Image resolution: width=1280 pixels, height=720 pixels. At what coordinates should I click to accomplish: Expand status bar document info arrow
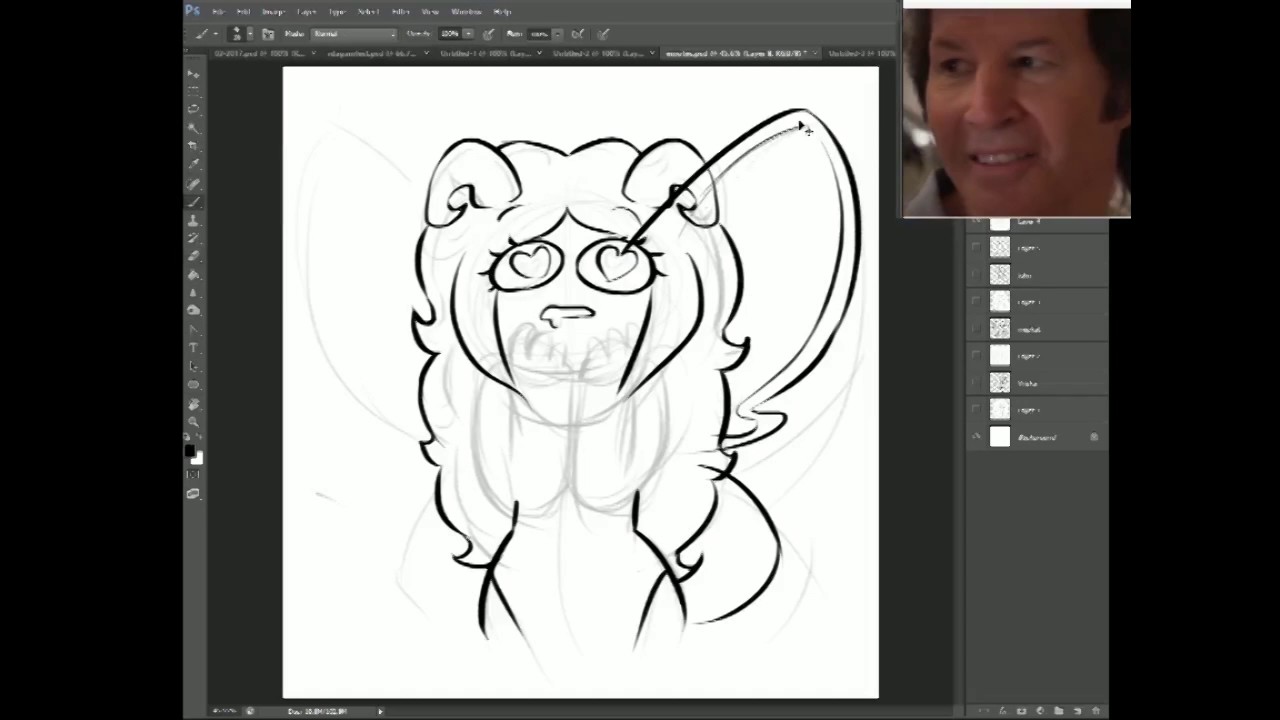pos(380,711)
